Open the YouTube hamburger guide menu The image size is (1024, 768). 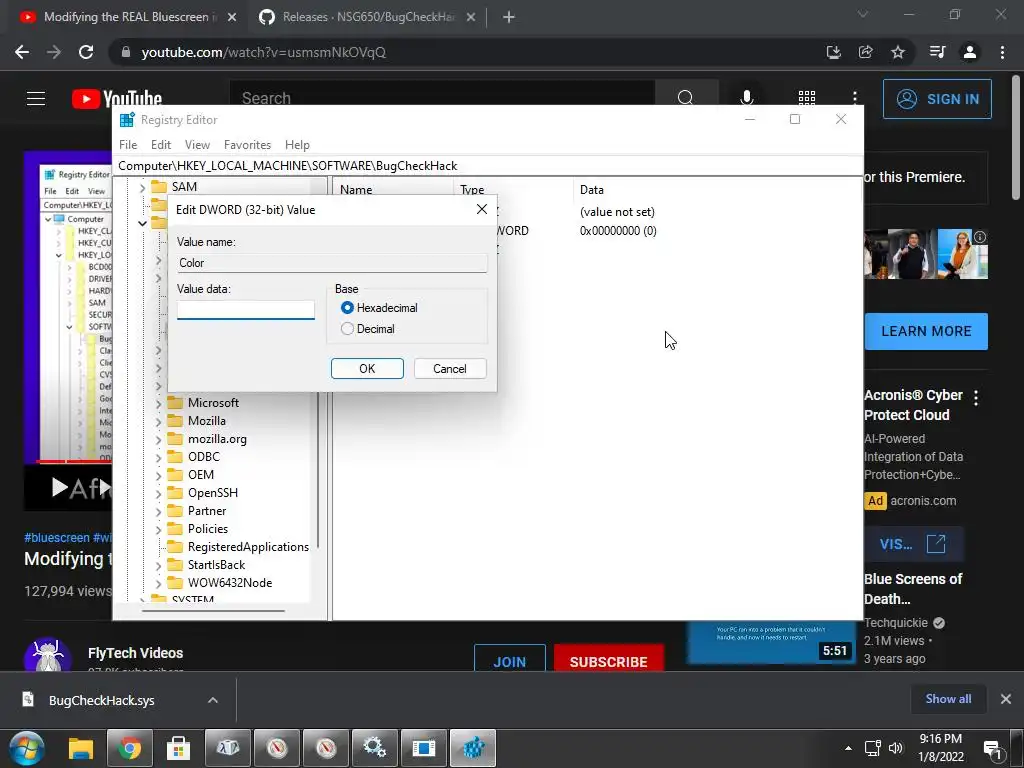[x=36, y=99]
